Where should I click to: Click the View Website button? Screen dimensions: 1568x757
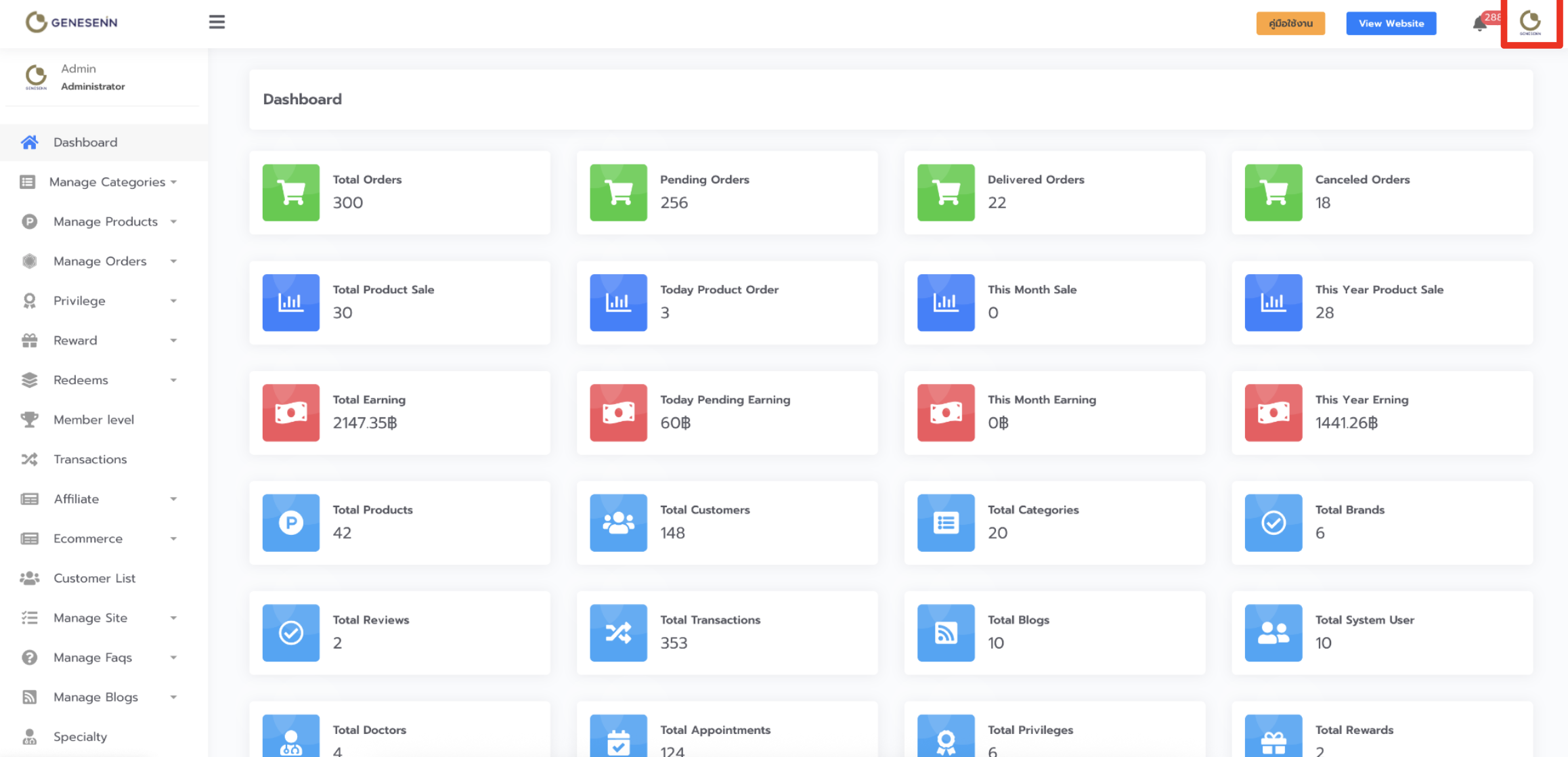coord(1391,23)
